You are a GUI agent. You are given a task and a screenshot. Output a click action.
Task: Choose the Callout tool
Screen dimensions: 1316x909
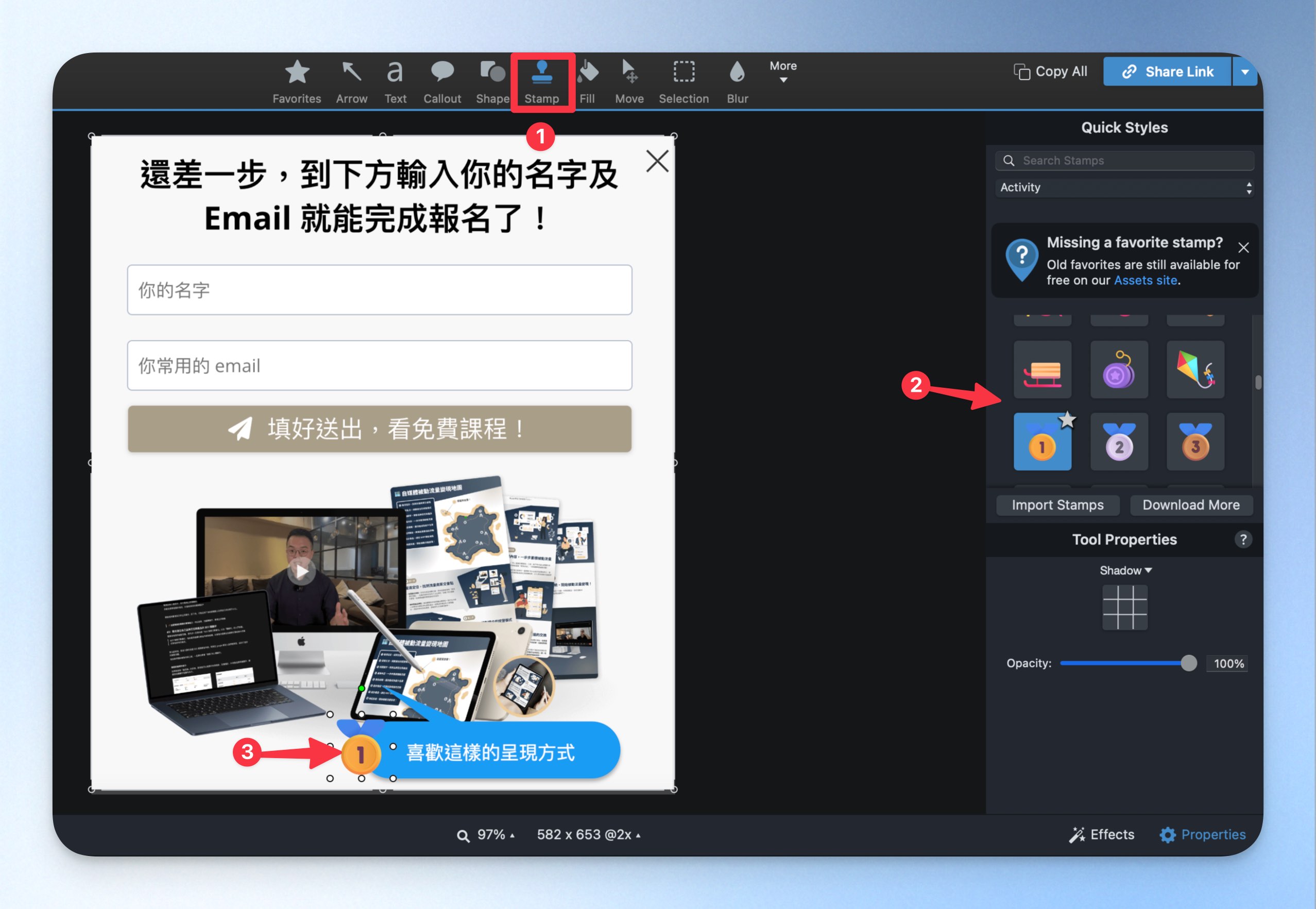tap(442, 82)
